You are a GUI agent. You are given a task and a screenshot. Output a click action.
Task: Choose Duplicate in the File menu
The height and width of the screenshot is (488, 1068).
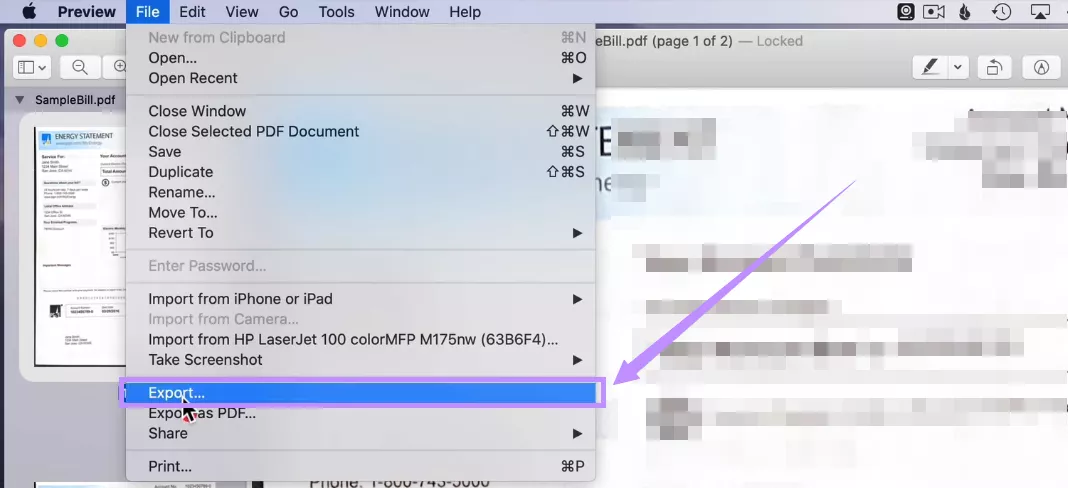click(360, 172)
